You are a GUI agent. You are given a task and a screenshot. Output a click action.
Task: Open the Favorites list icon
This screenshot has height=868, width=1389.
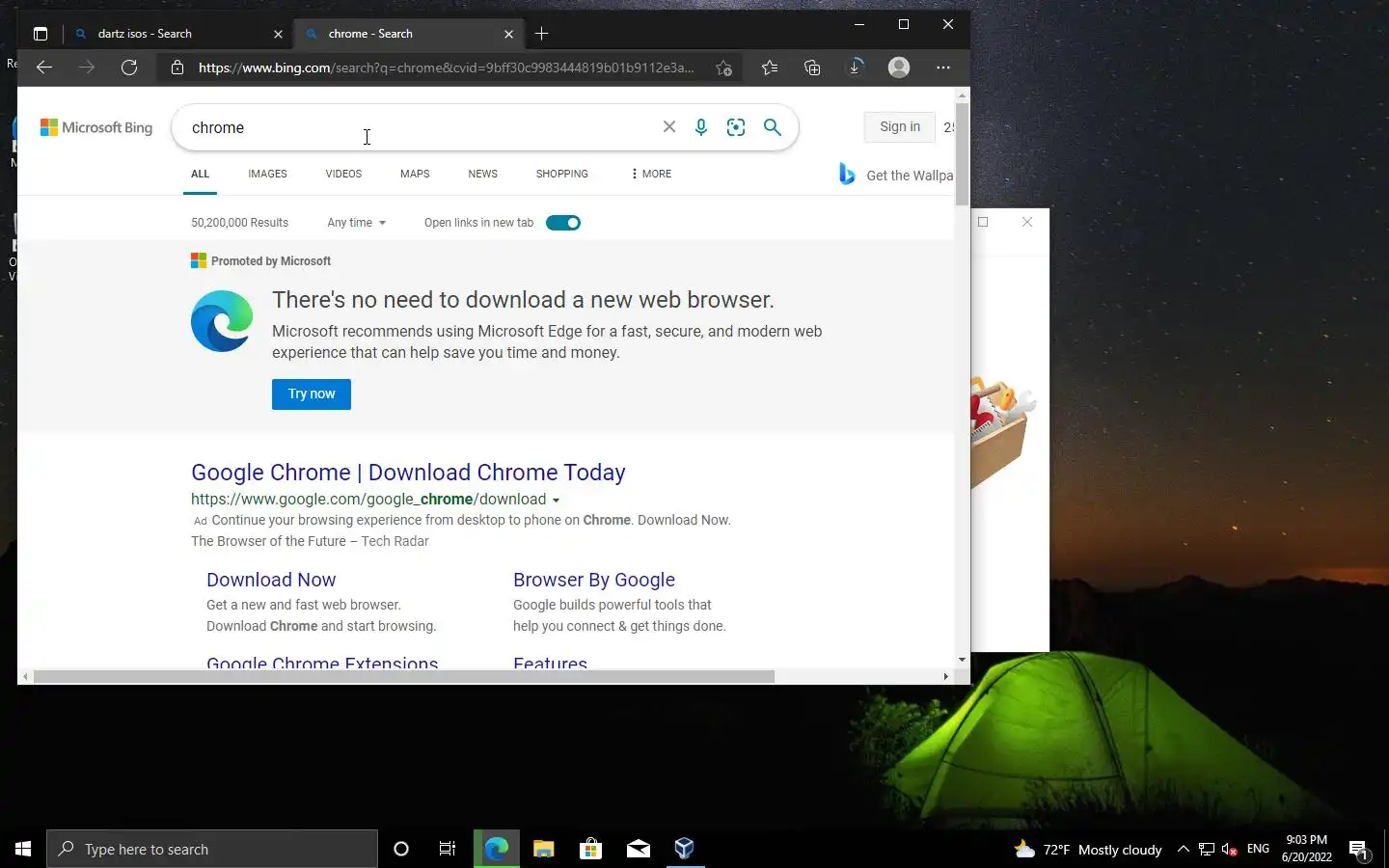(x=769, y=68)
